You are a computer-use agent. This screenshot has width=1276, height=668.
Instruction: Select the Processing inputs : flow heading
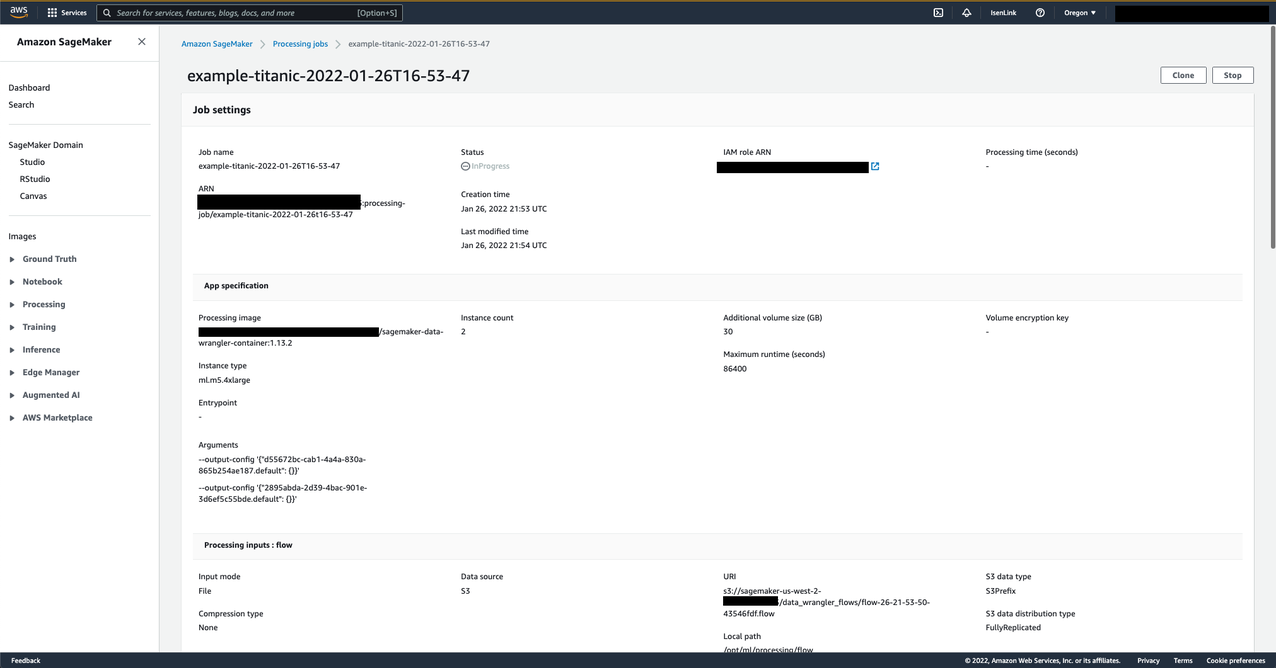coord(248,545)
